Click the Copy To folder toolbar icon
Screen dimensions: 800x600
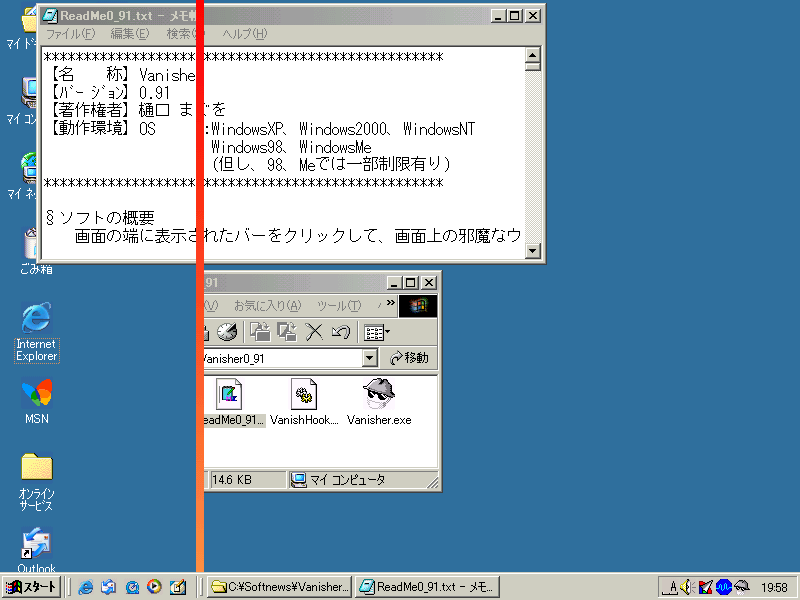point(287,332)
